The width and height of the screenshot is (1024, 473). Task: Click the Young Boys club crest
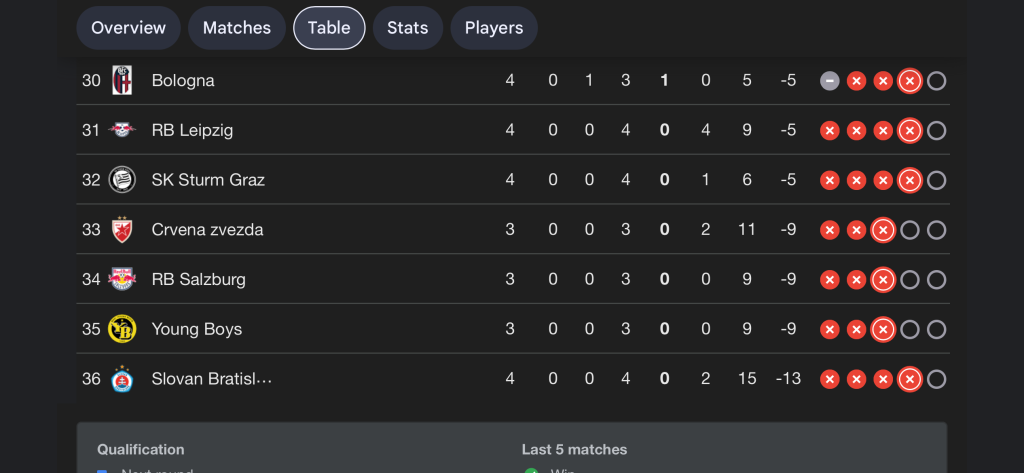click(x=122, y=329)
